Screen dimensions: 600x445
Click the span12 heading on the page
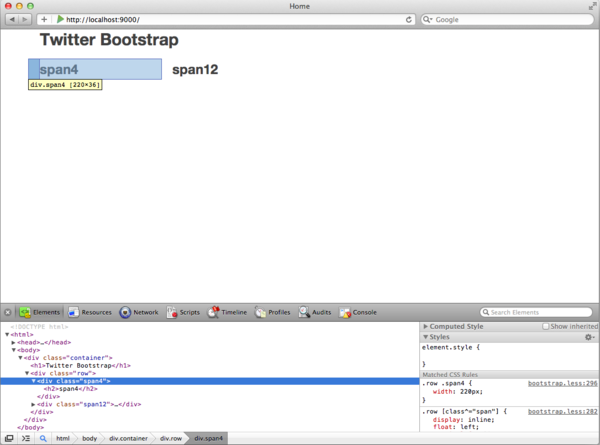click(195, 70)
